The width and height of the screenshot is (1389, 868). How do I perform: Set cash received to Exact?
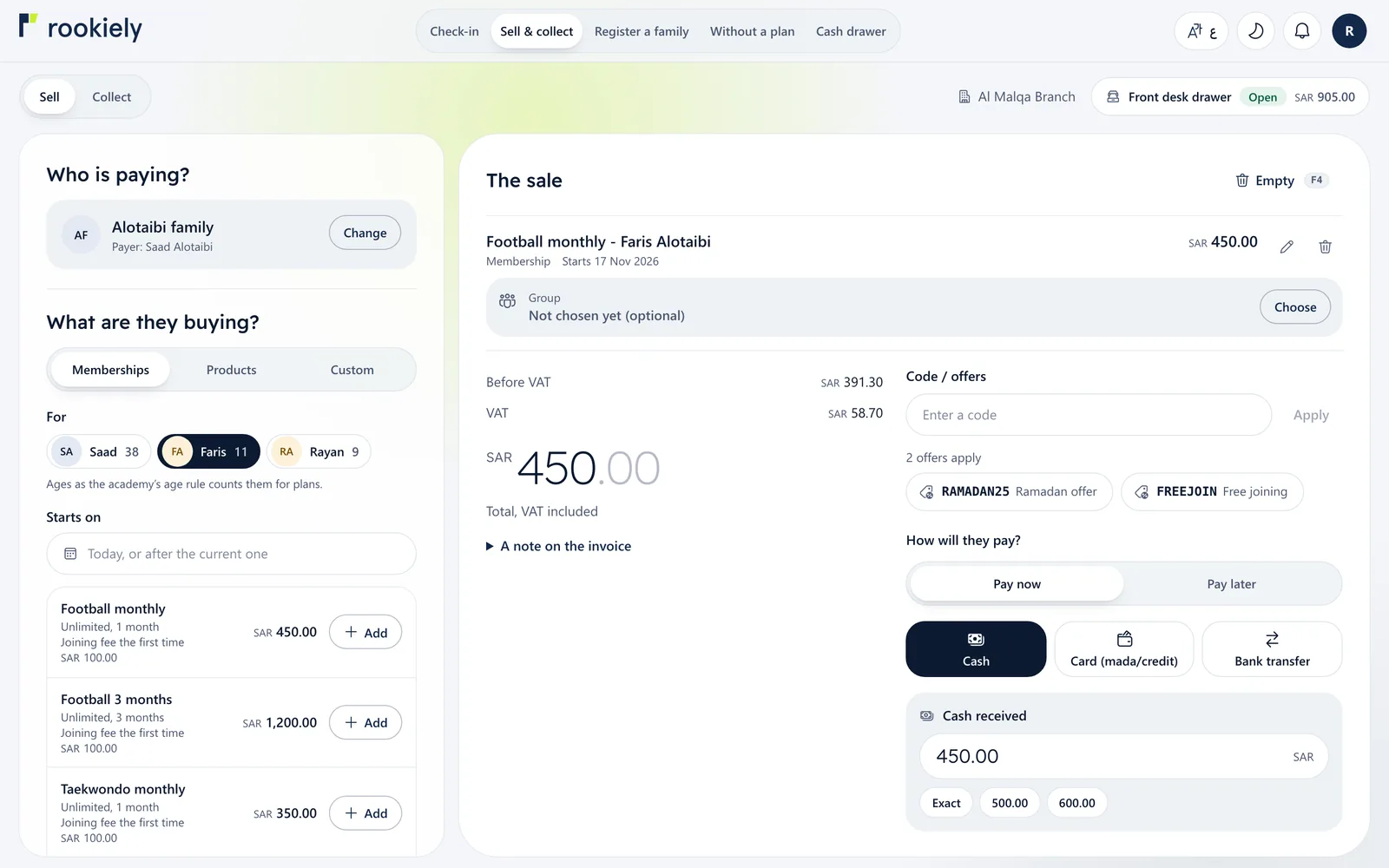coord(946,803)
